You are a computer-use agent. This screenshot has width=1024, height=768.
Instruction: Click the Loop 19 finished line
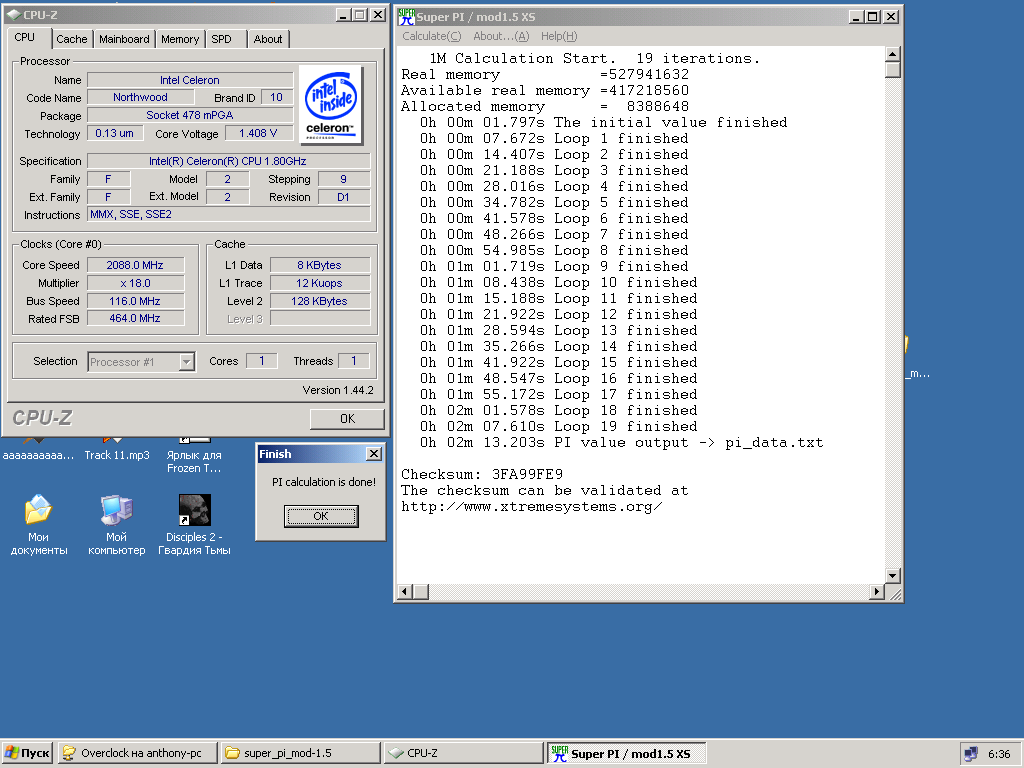558,426
